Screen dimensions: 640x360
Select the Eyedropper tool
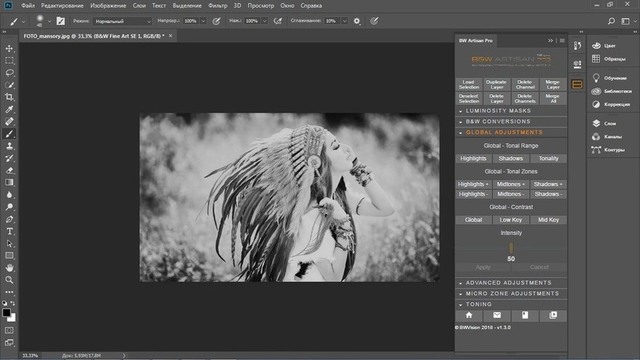pos(9,109)
